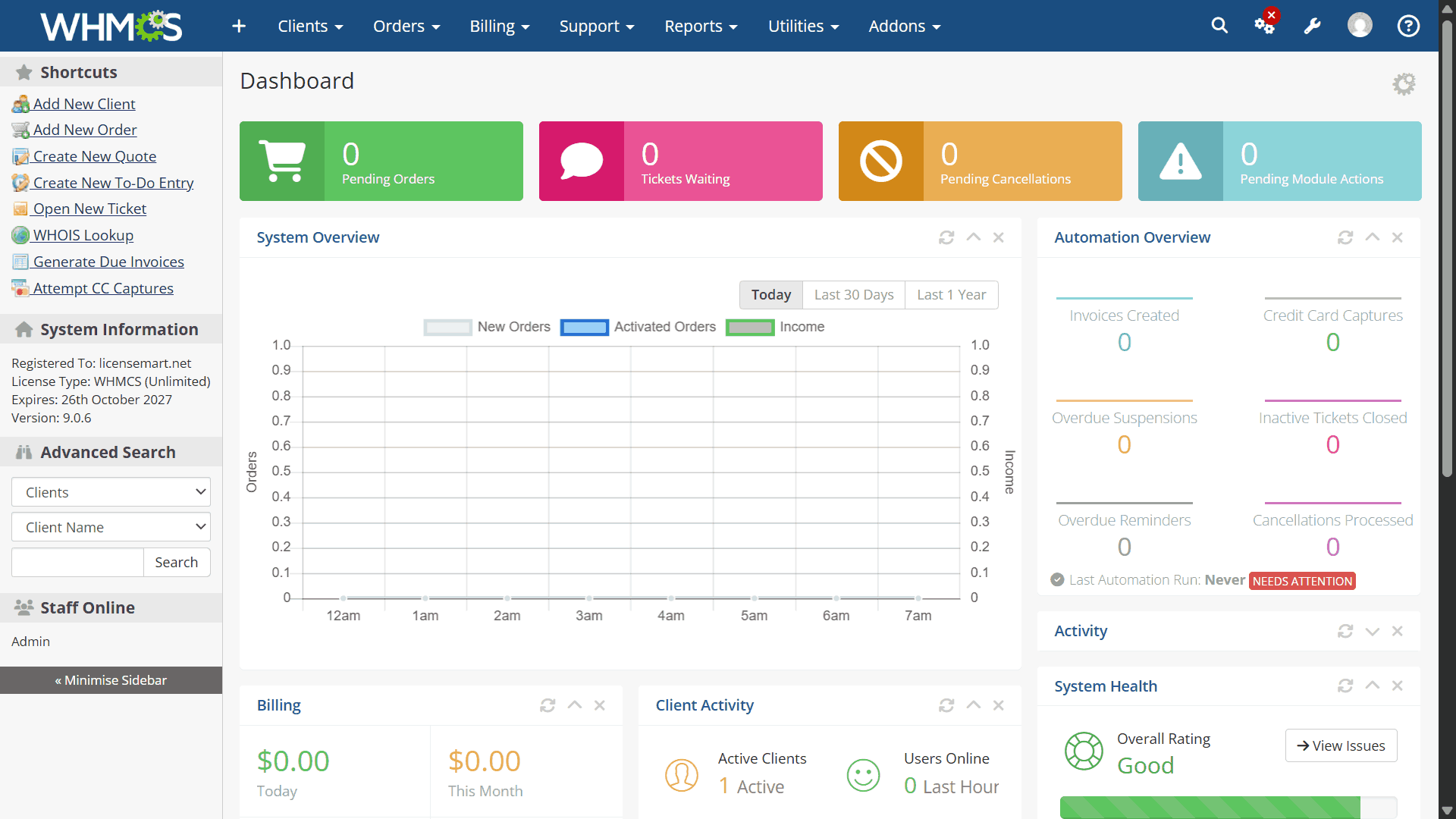This screenshot has height=819, width=1456.
Task: Click the Pending Orders cart icon
Action: click(282, 161)
